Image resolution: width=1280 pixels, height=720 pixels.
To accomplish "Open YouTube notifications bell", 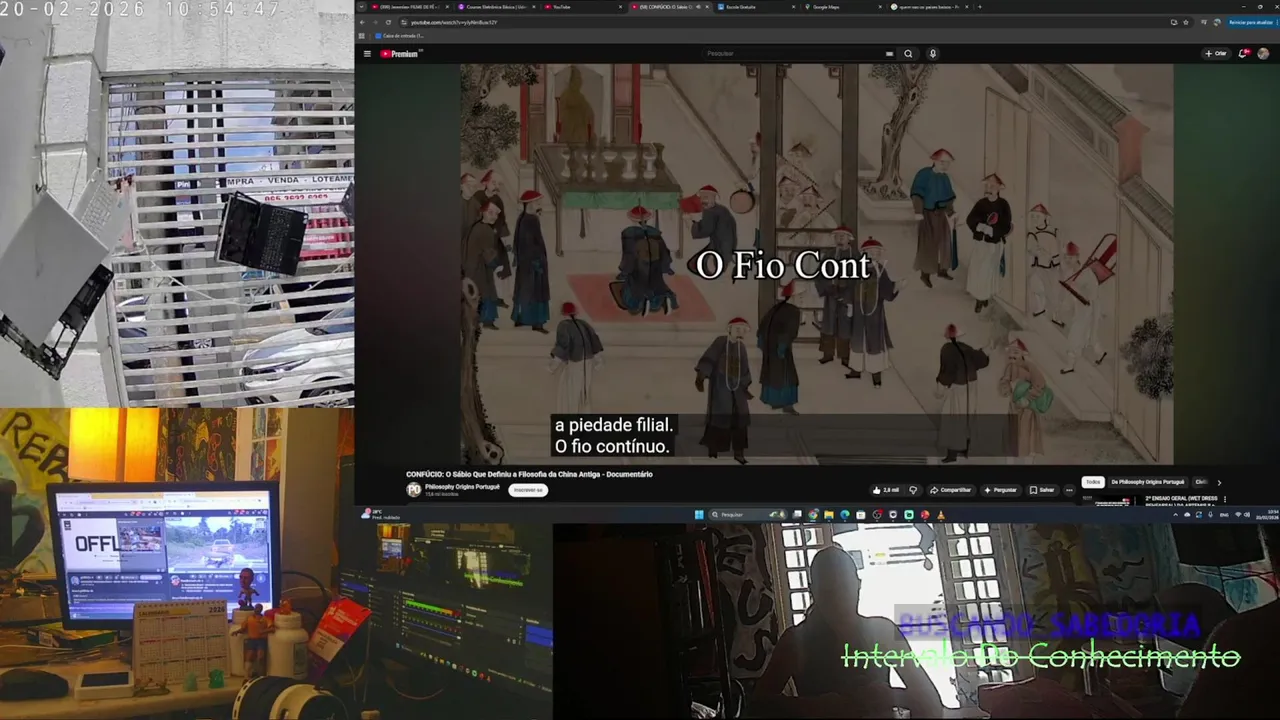I will pos(1243,54).
